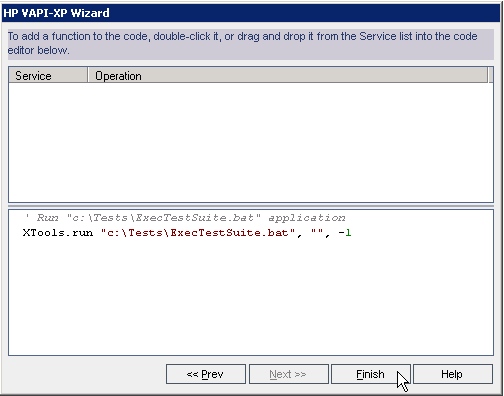
Task: Click the instruction text about adding a function
Action: pos(242,43)
